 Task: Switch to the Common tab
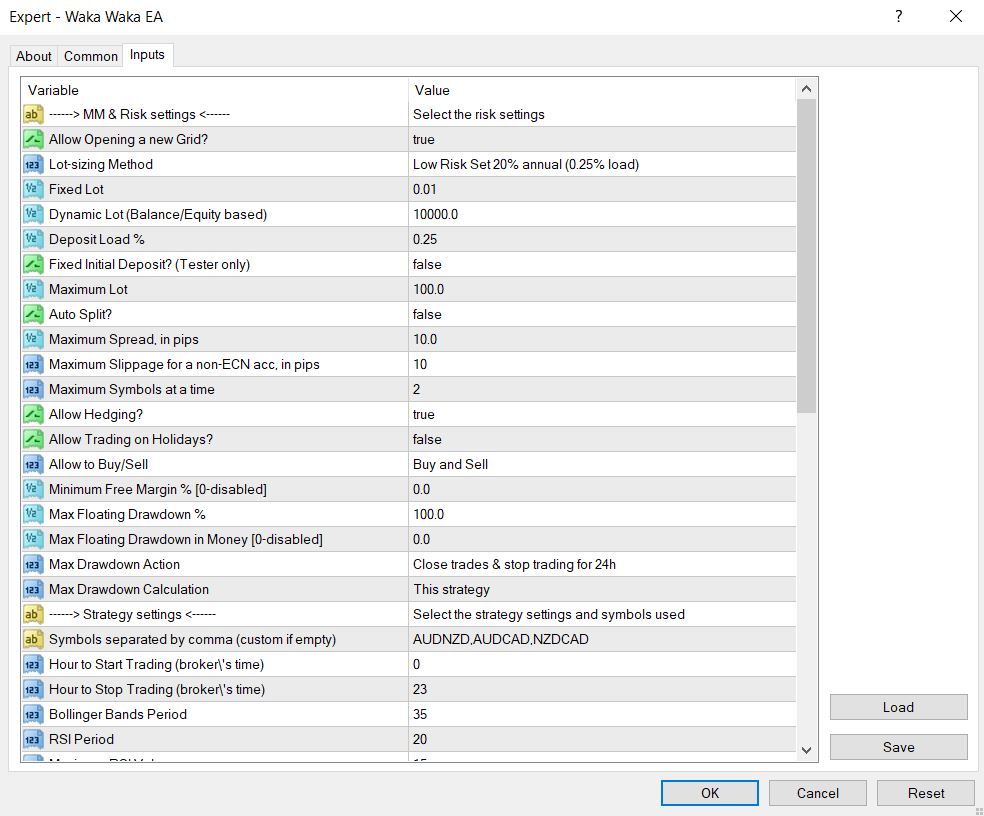pos(91,56)
